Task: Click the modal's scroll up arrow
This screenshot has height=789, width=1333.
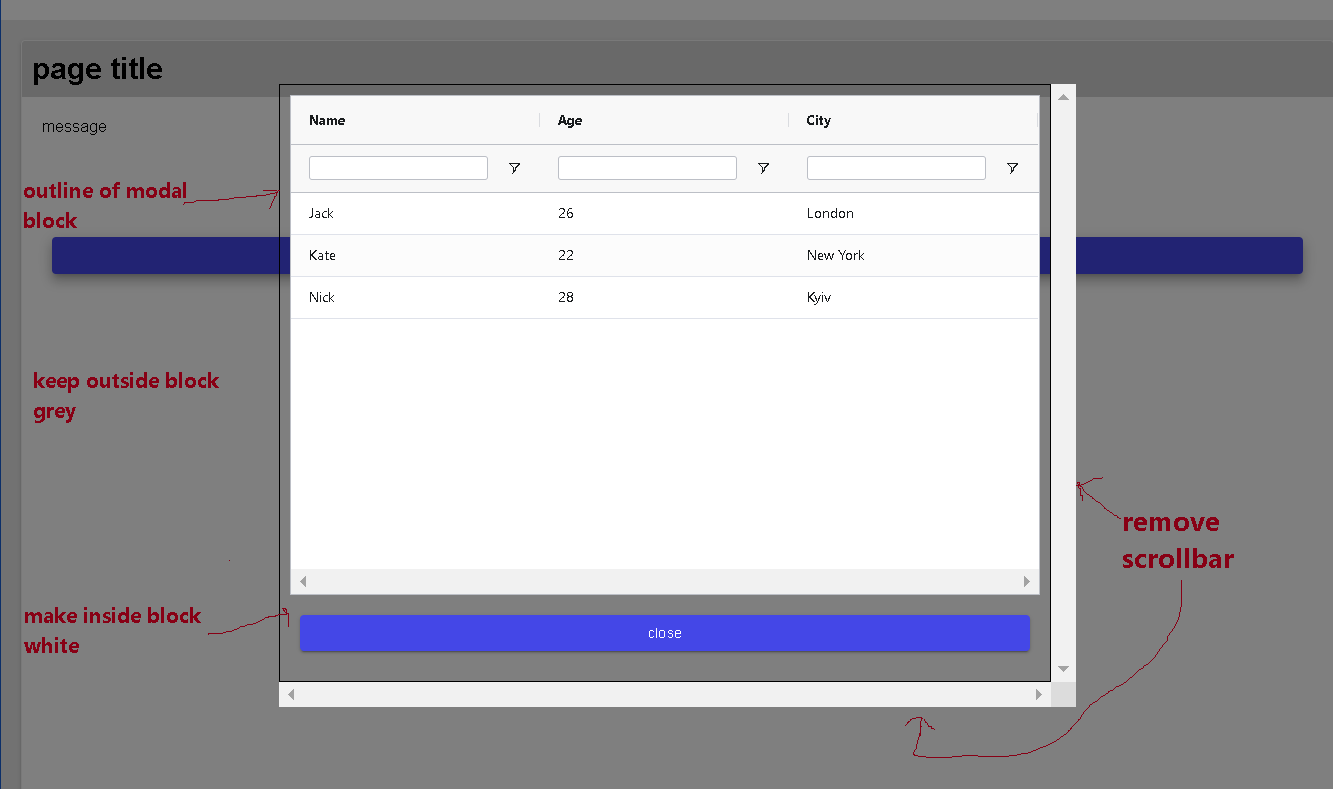Action: pyautogui.click(x=1063, y=97)
